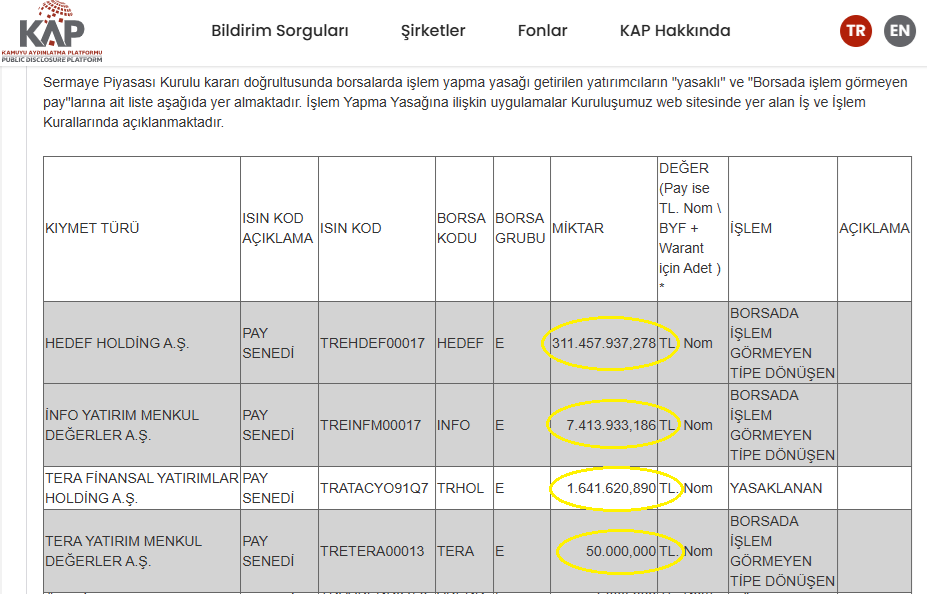The height and width of the screenshot is (594, 927).
Task: Click ISIN code TRATACYO91Q7
Action: 374,488
